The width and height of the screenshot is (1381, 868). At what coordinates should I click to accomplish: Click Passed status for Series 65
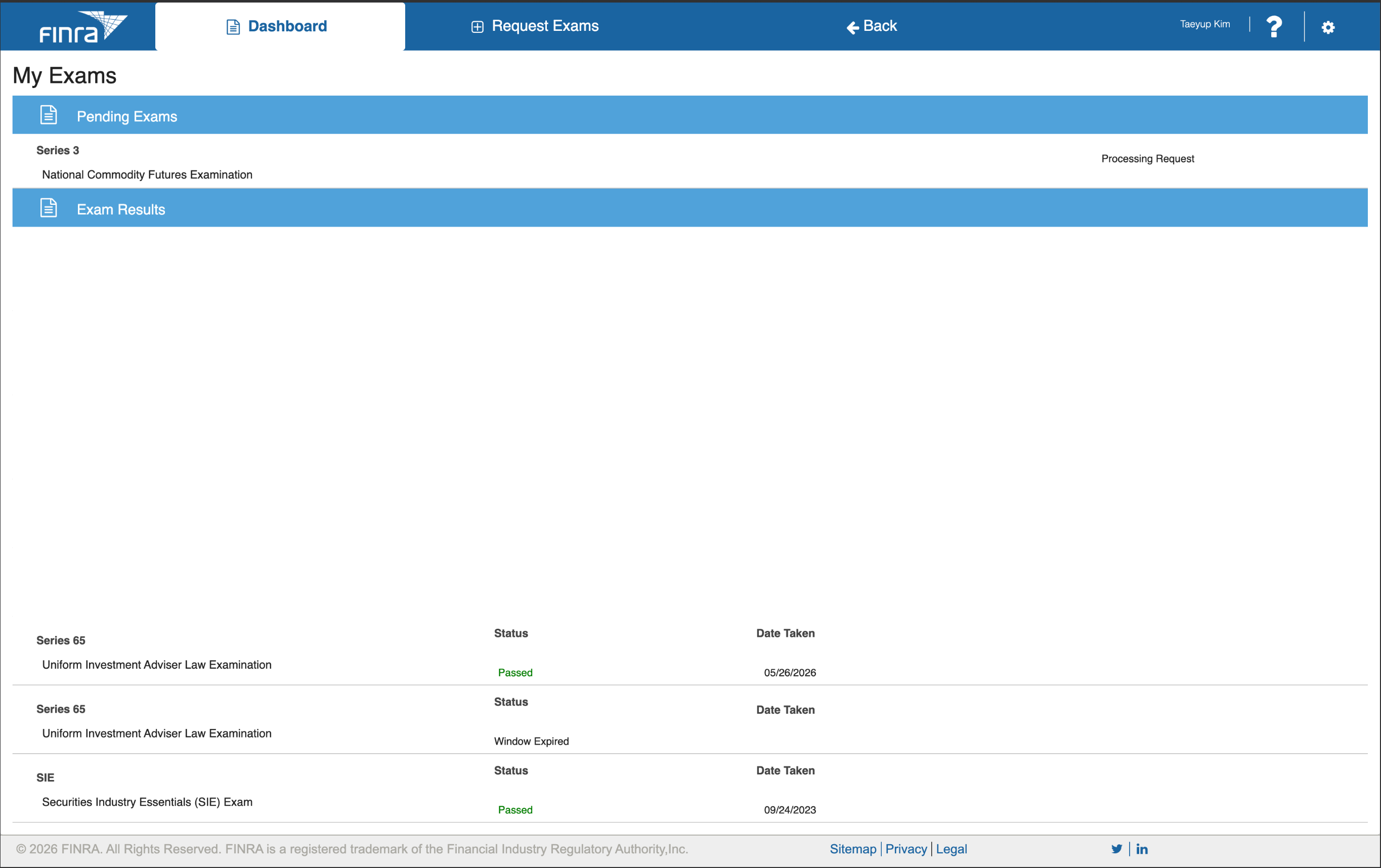pos(515,673)
